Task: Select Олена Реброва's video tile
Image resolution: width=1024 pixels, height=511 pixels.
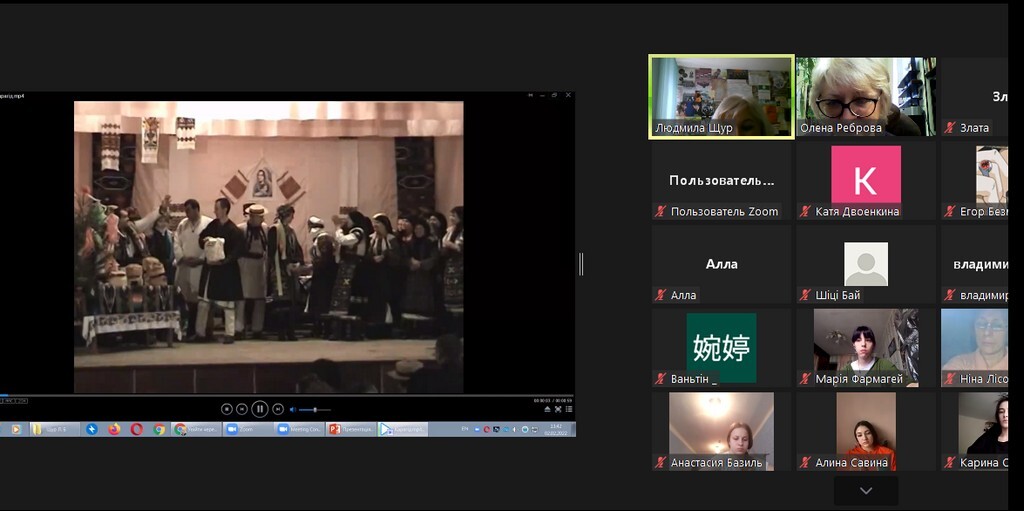Action: point(866,97)
